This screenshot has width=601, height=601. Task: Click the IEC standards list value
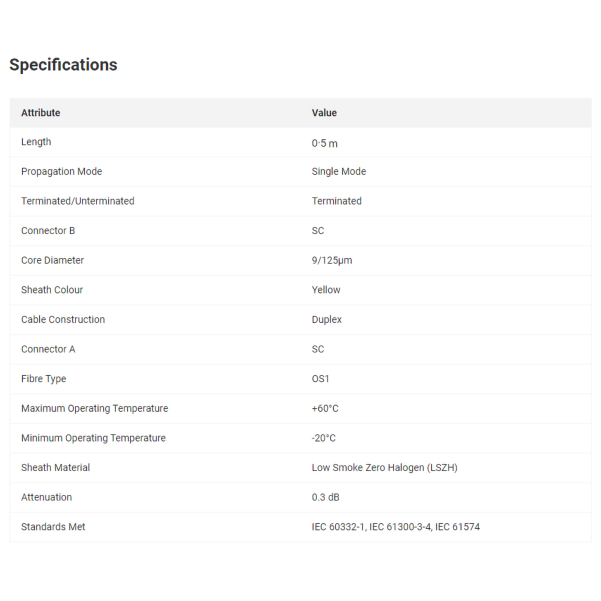[396, 527]
